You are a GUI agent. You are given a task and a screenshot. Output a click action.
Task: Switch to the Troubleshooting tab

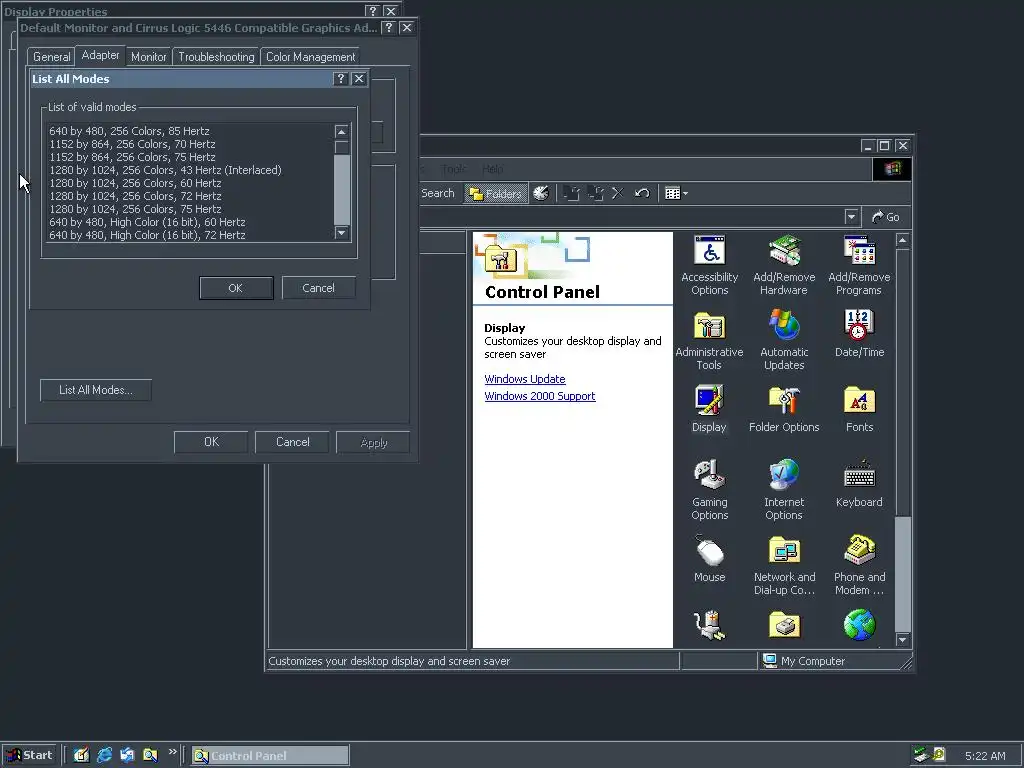tap(216, 57)
